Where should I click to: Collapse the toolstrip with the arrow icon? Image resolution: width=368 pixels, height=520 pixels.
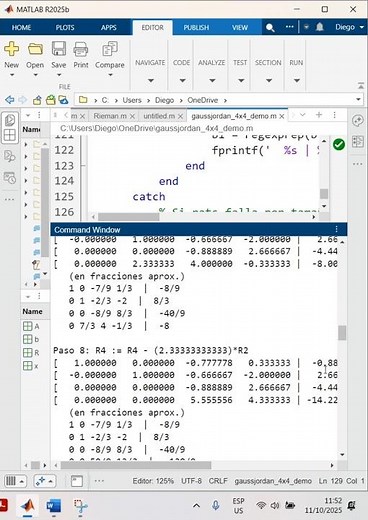click(x=361, y=86)
